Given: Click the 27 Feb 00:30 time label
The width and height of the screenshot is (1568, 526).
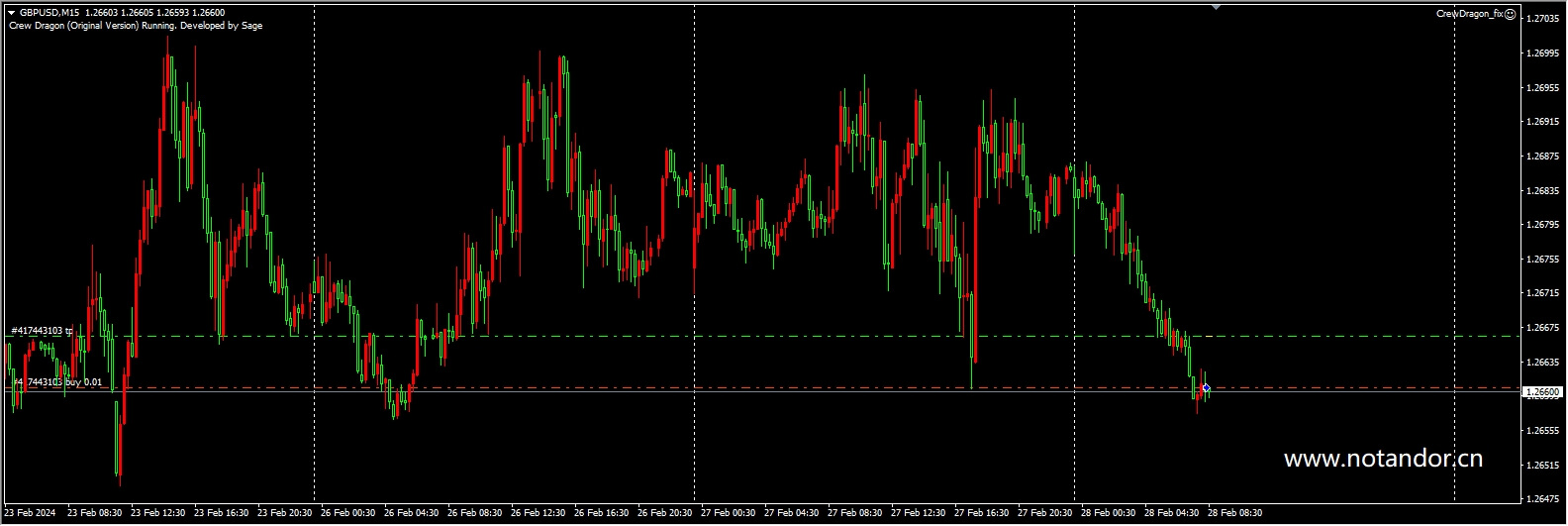Looking at the screenshot, I should [729, 513].
